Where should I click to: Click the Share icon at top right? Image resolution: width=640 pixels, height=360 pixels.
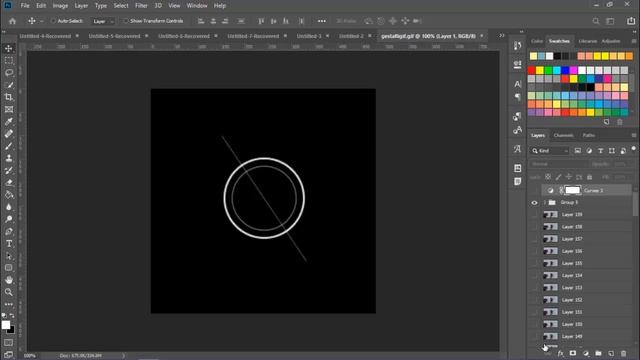(631, 21)
